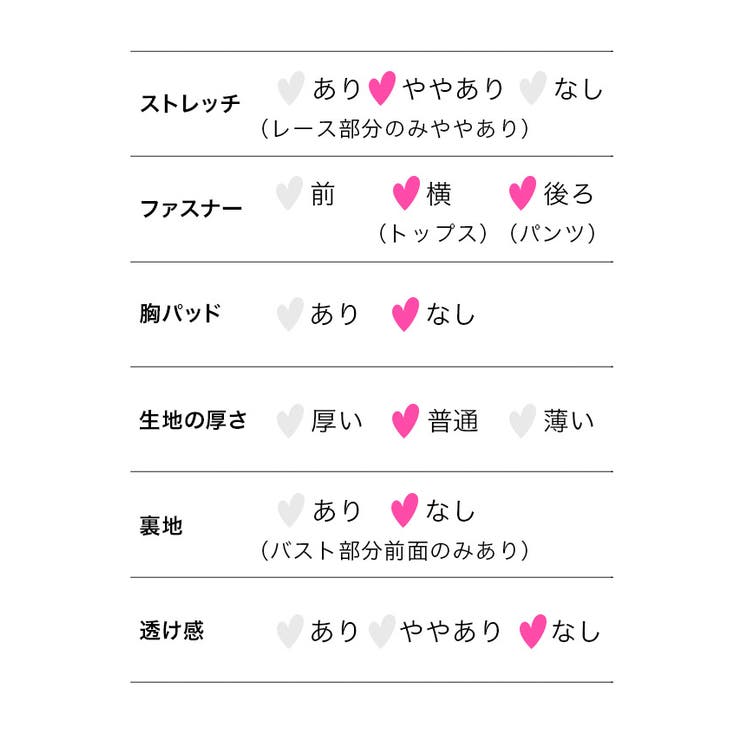The image size is (740, 740).
Task: Select the gray heart for 生地の厚さ 厚い
Action: (x=289, y=421)
